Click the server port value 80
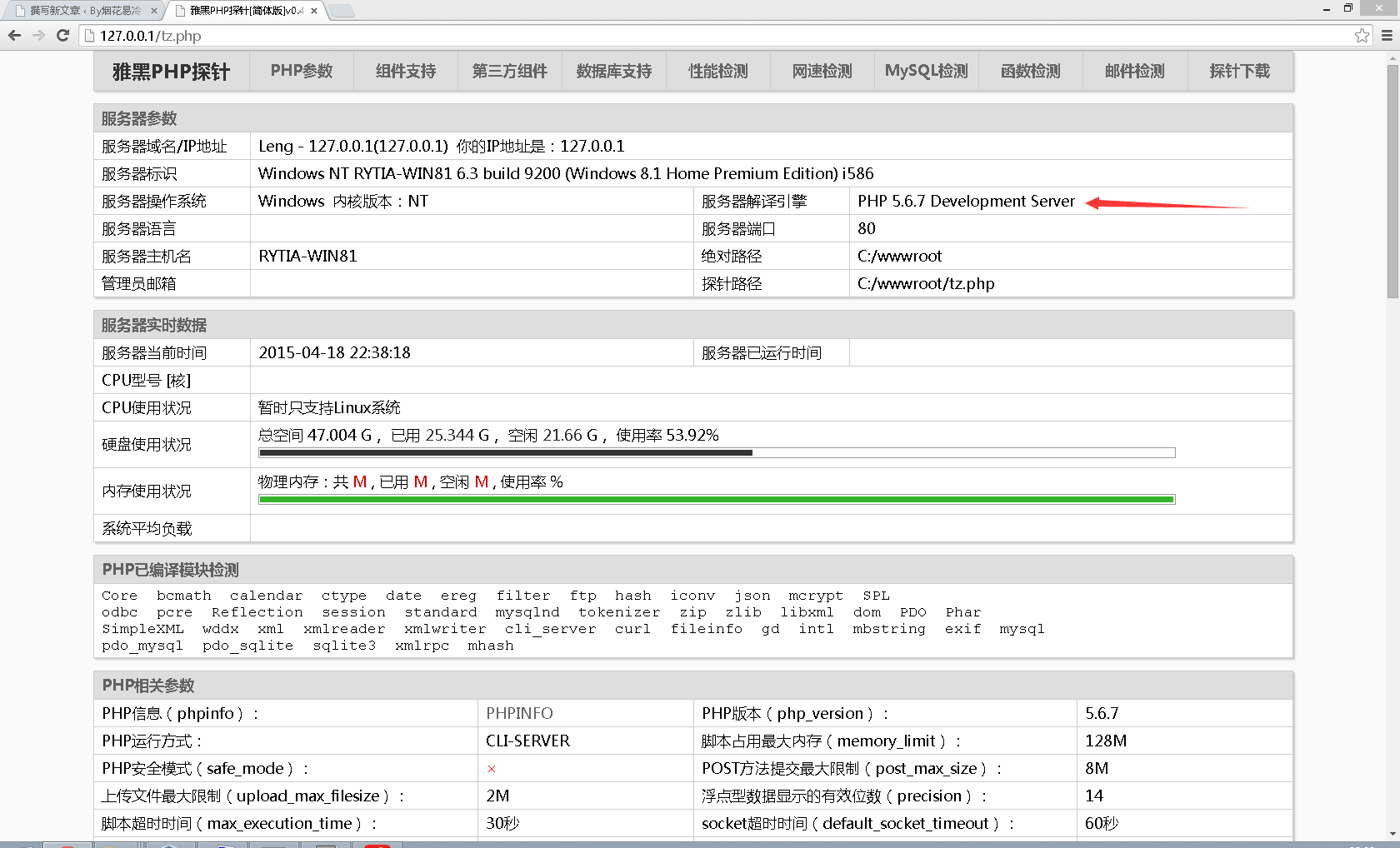The width and height of the screenshot is (1400, 848). (867, 229)
